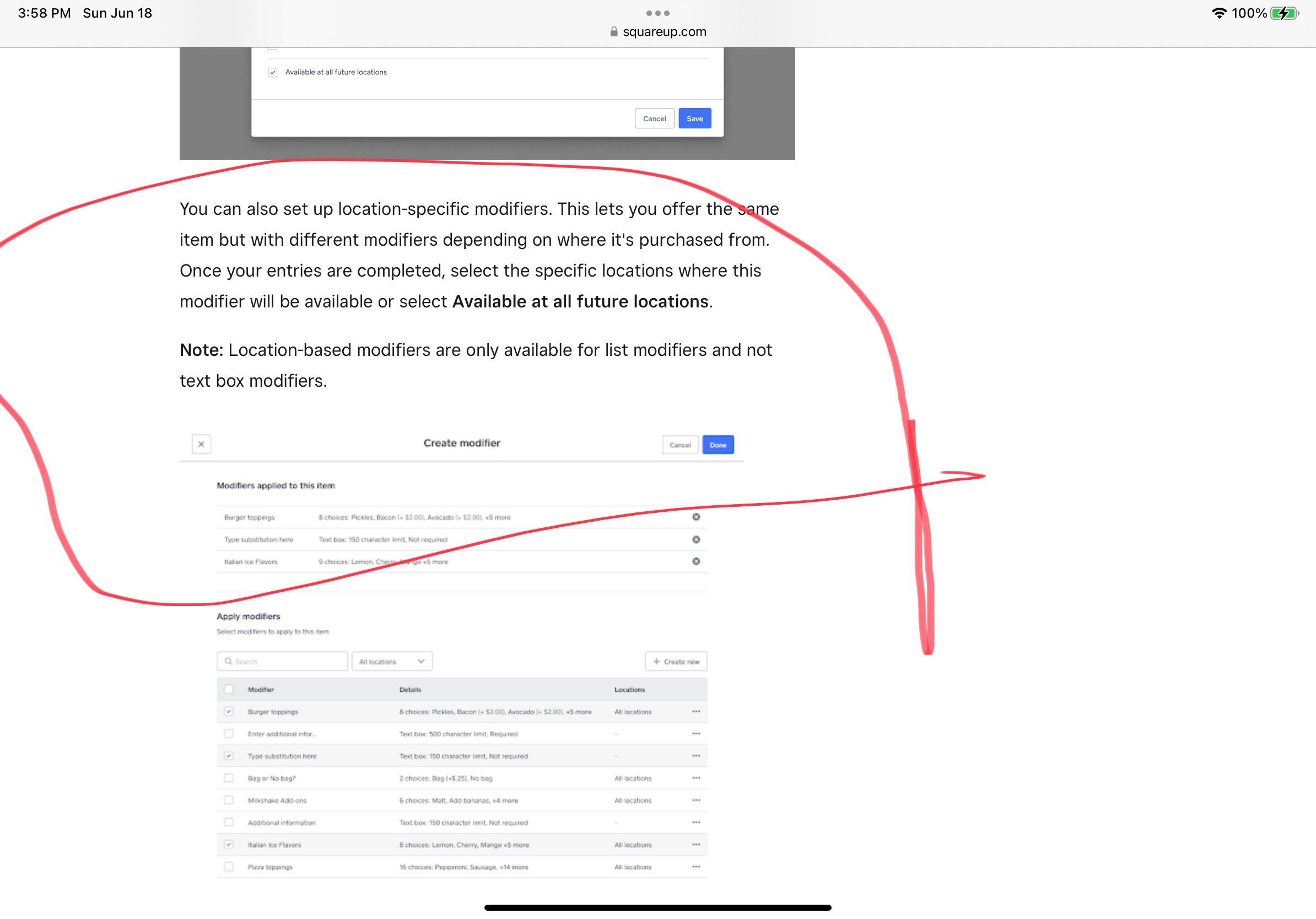Image resolution: width=1316 pixels, height=919 pixels.
Task: Open more options for Milkshake Add-ons row
Action: tap(696, 801)
